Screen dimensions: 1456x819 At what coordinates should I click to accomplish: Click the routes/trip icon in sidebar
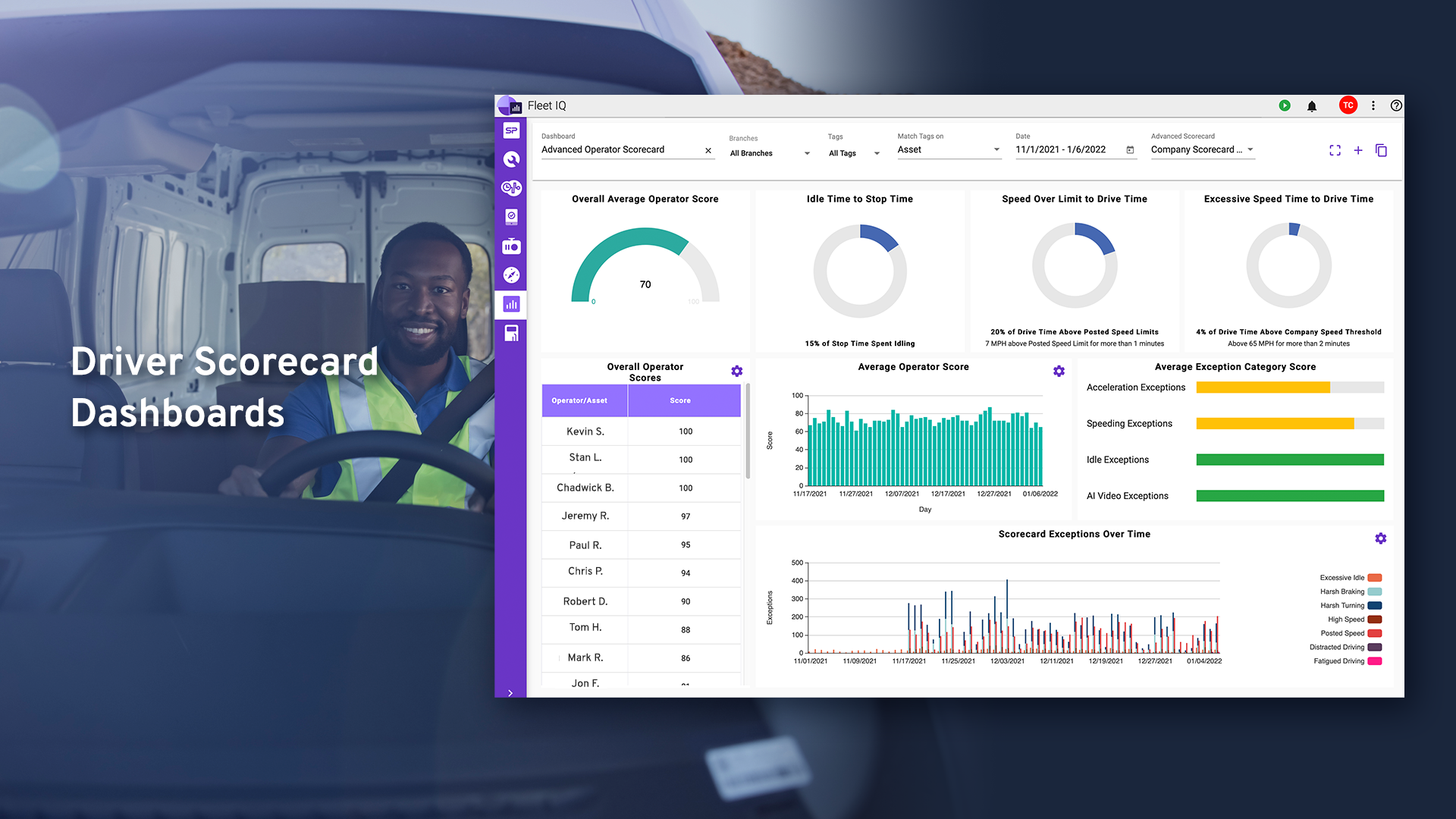point(510,275)
